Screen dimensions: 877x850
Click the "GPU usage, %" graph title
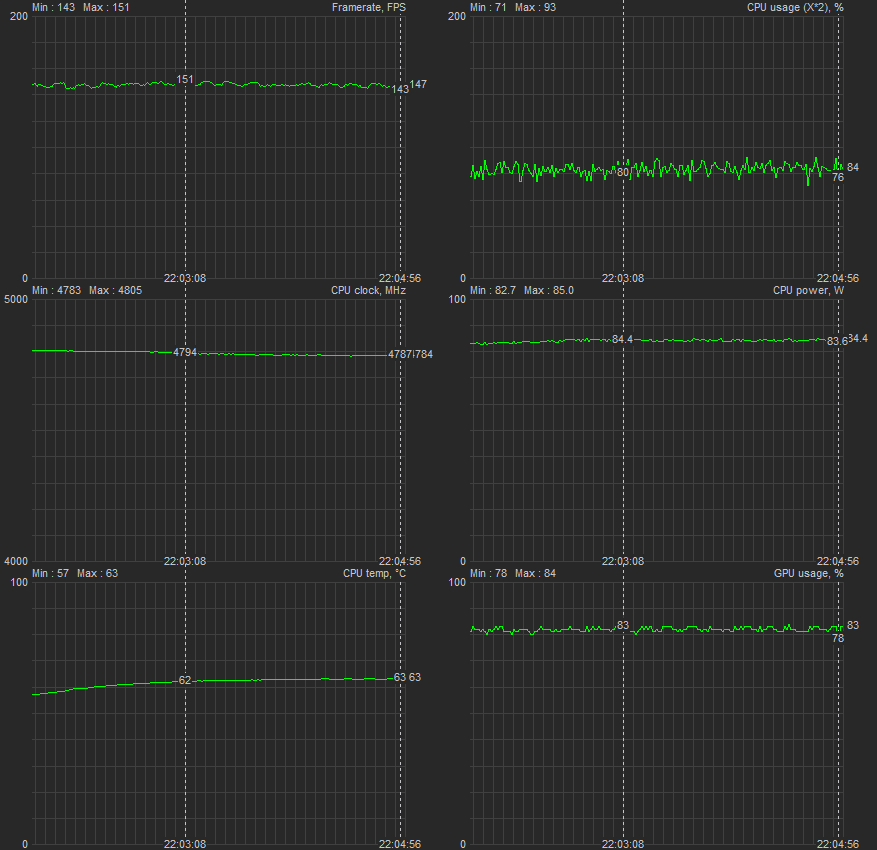point(809,573)
